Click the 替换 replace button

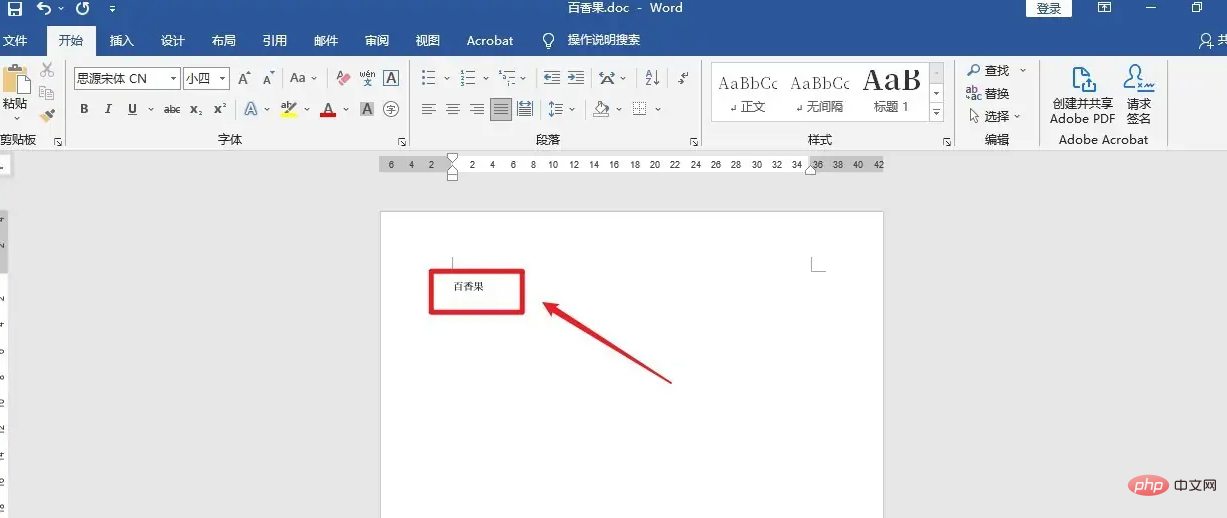click(x=988, y=93)
